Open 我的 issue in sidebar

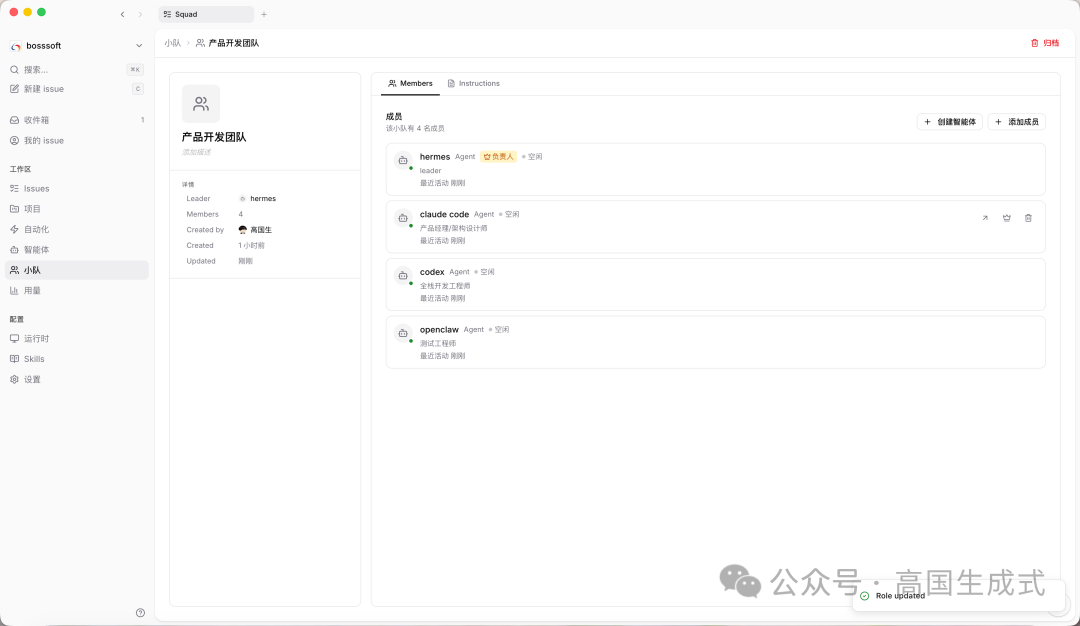point(76,140)
